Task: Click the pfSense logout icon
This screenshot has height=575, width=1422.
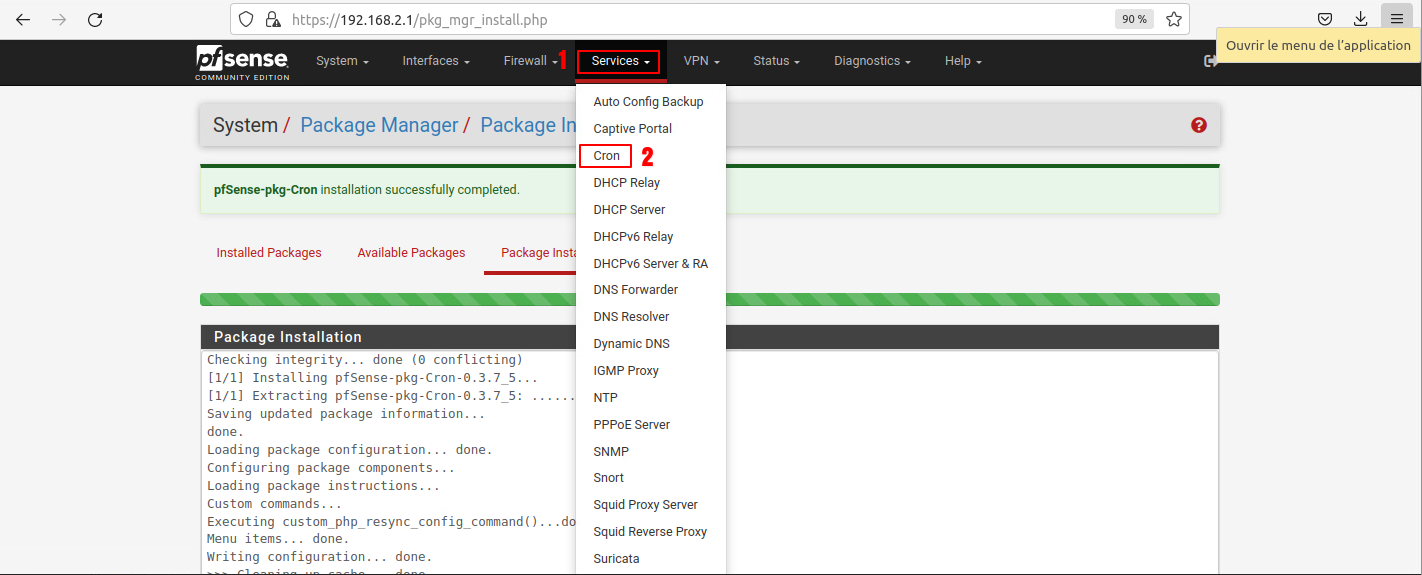Action: pos(1210,61)
